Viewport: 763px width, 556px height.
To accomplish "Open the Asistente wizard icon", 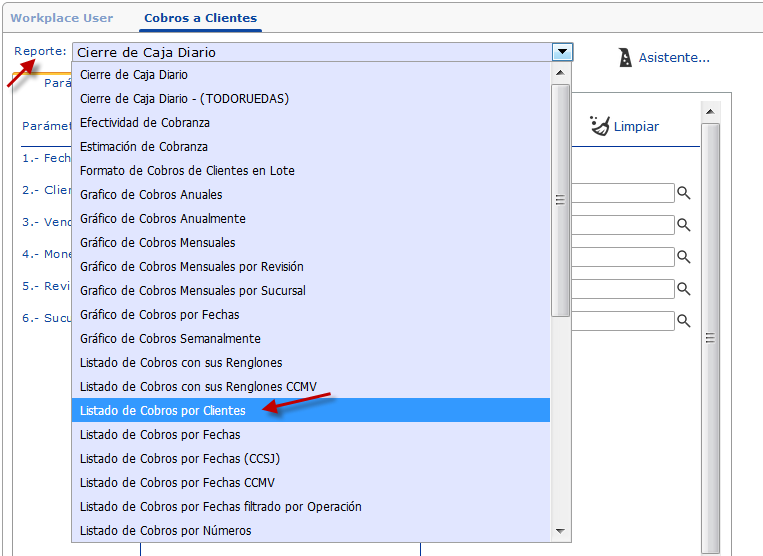I will click(625, 57).
